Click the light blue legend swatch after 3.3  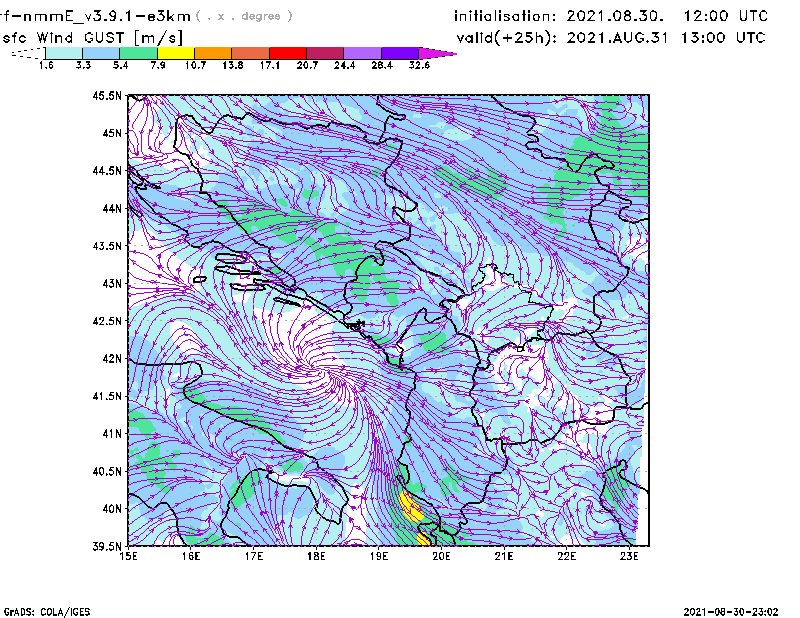coord(101,53)
